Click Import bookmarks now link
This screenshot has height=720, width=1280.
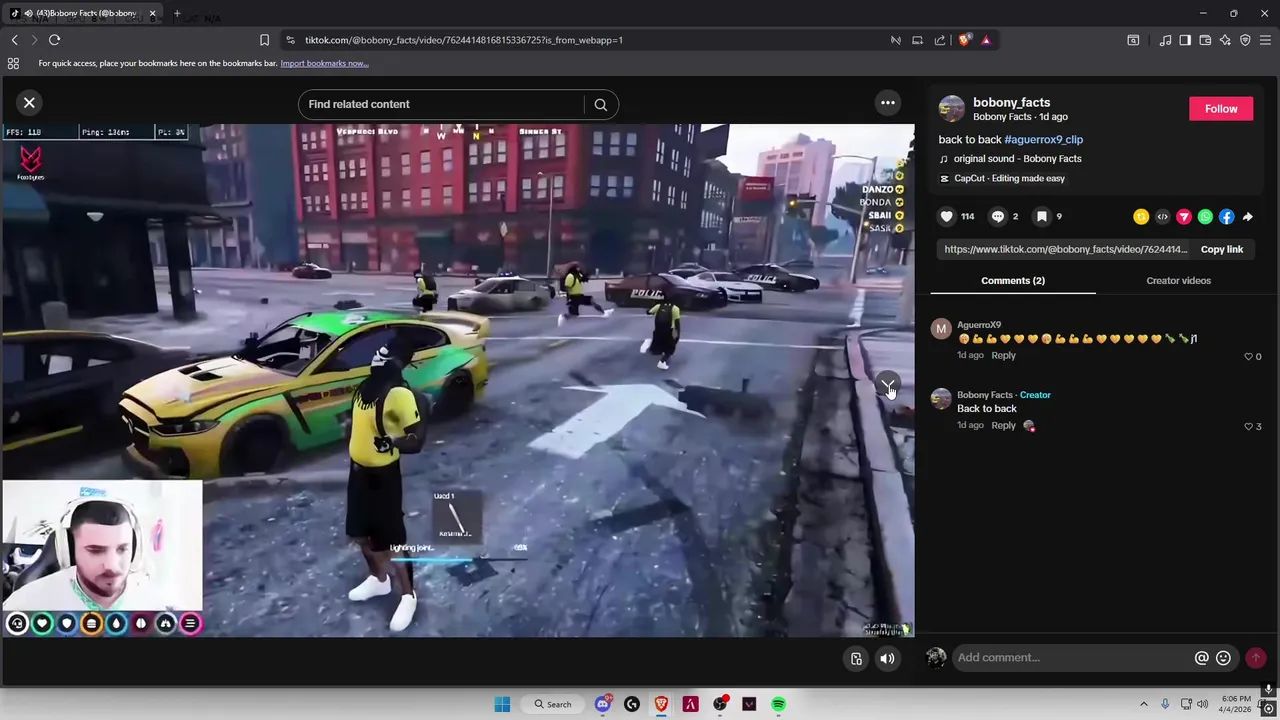pyautogui.click(x=324, y=63)
